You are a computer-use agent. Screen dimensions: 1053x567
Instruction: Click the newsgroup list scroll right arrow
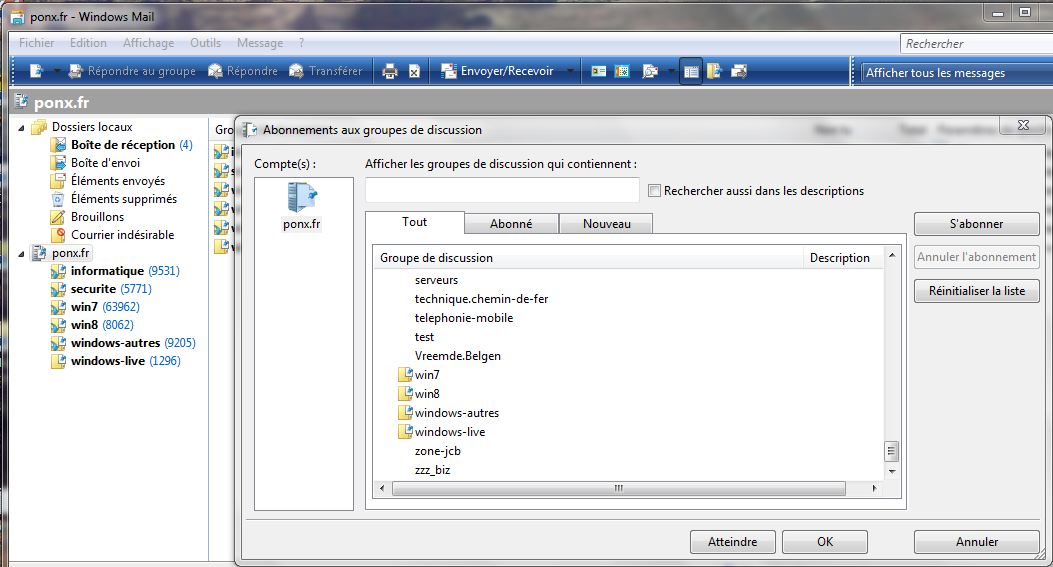[874, 488]
